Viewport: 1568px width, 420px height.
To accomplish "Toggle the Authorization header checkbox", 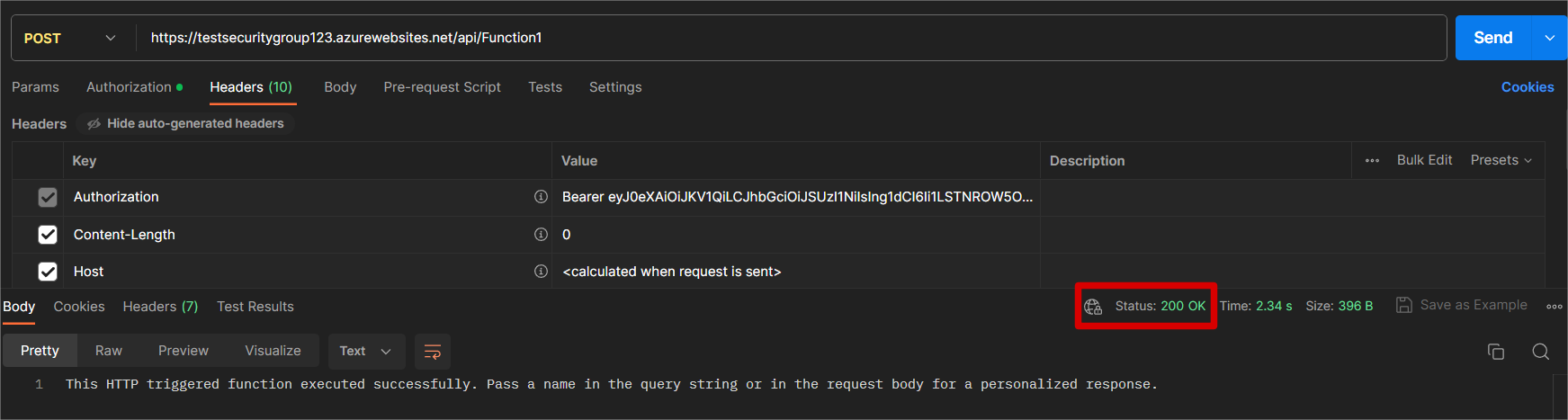I will click(x=48, y=197).
